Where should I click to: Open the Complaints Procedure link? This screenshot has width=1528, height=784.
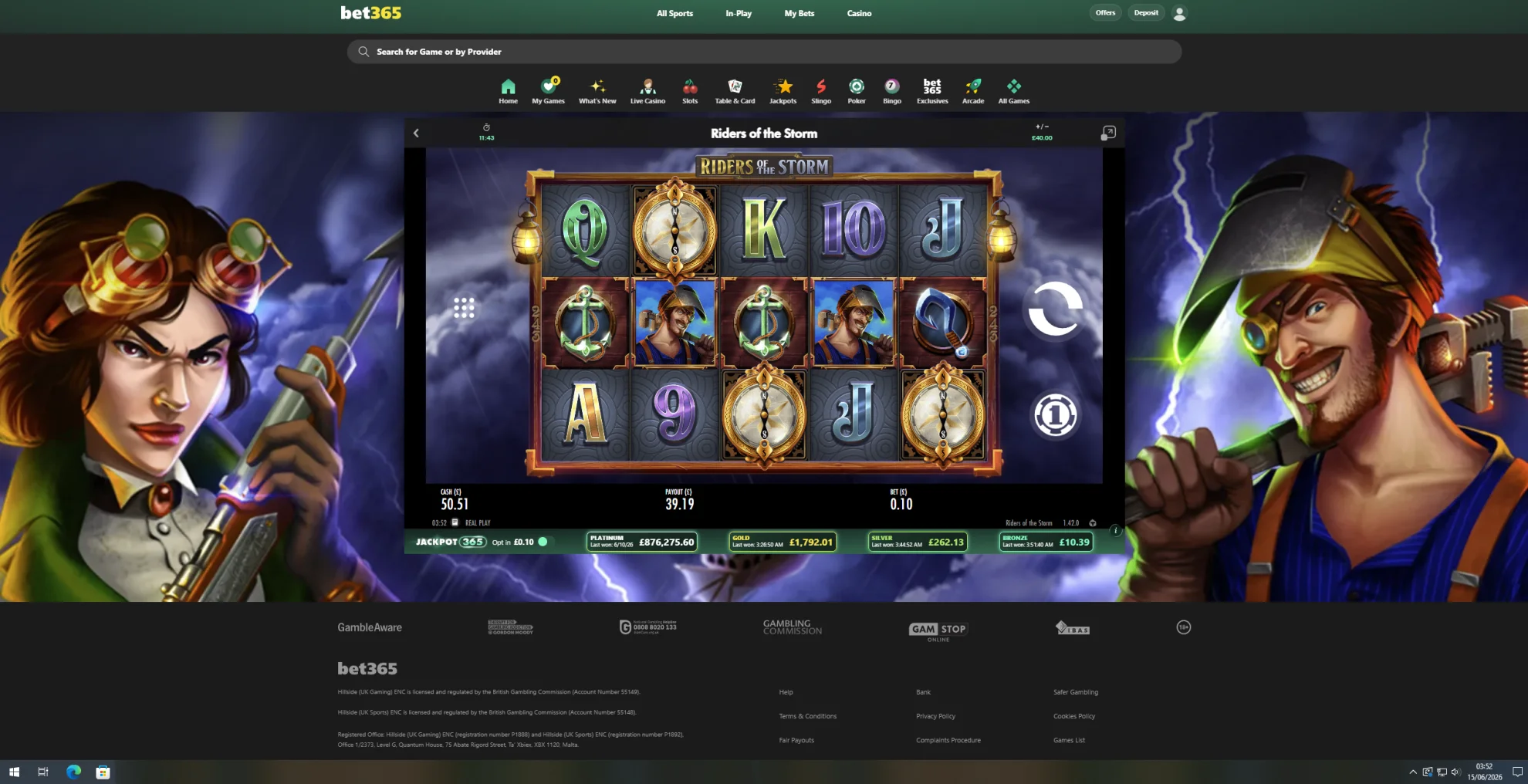click(948, 740)
